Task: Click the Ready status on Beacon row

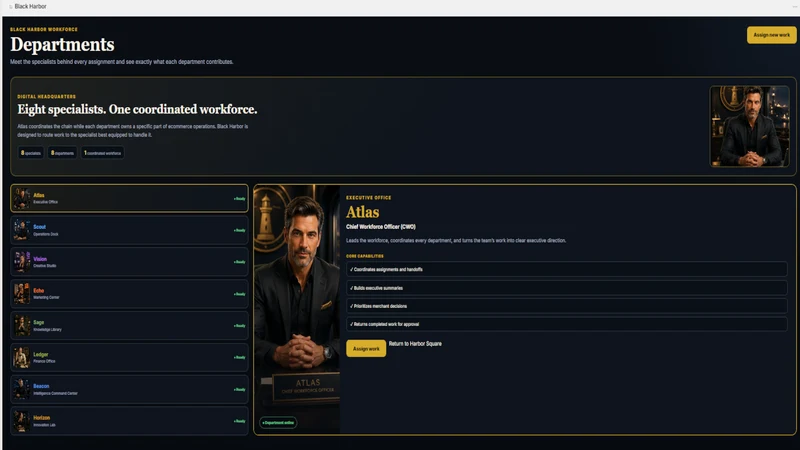Action: click(239, 389)
